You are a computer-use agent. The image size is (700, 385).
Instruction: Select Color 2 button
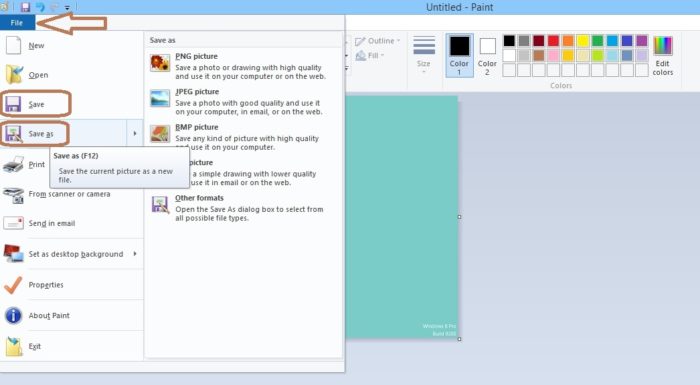487,55
